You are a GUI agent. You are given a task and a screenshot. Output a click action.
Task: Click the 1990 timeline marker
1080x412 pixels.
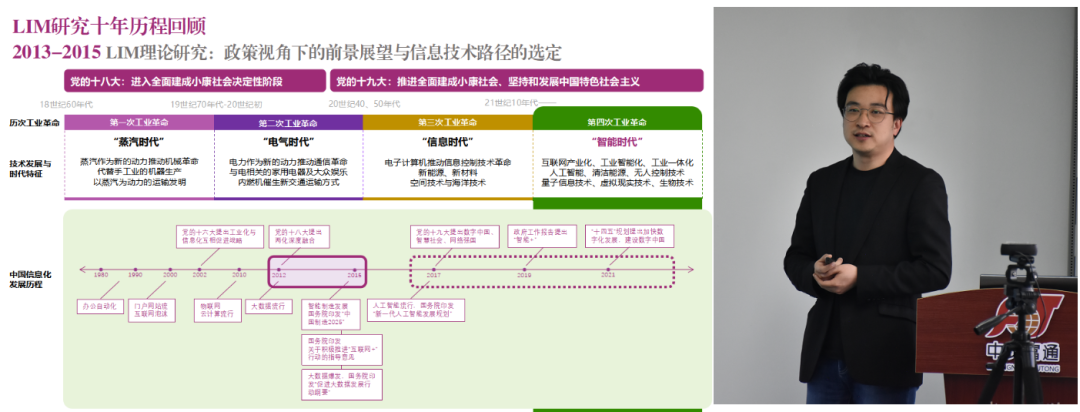[135, 270]
